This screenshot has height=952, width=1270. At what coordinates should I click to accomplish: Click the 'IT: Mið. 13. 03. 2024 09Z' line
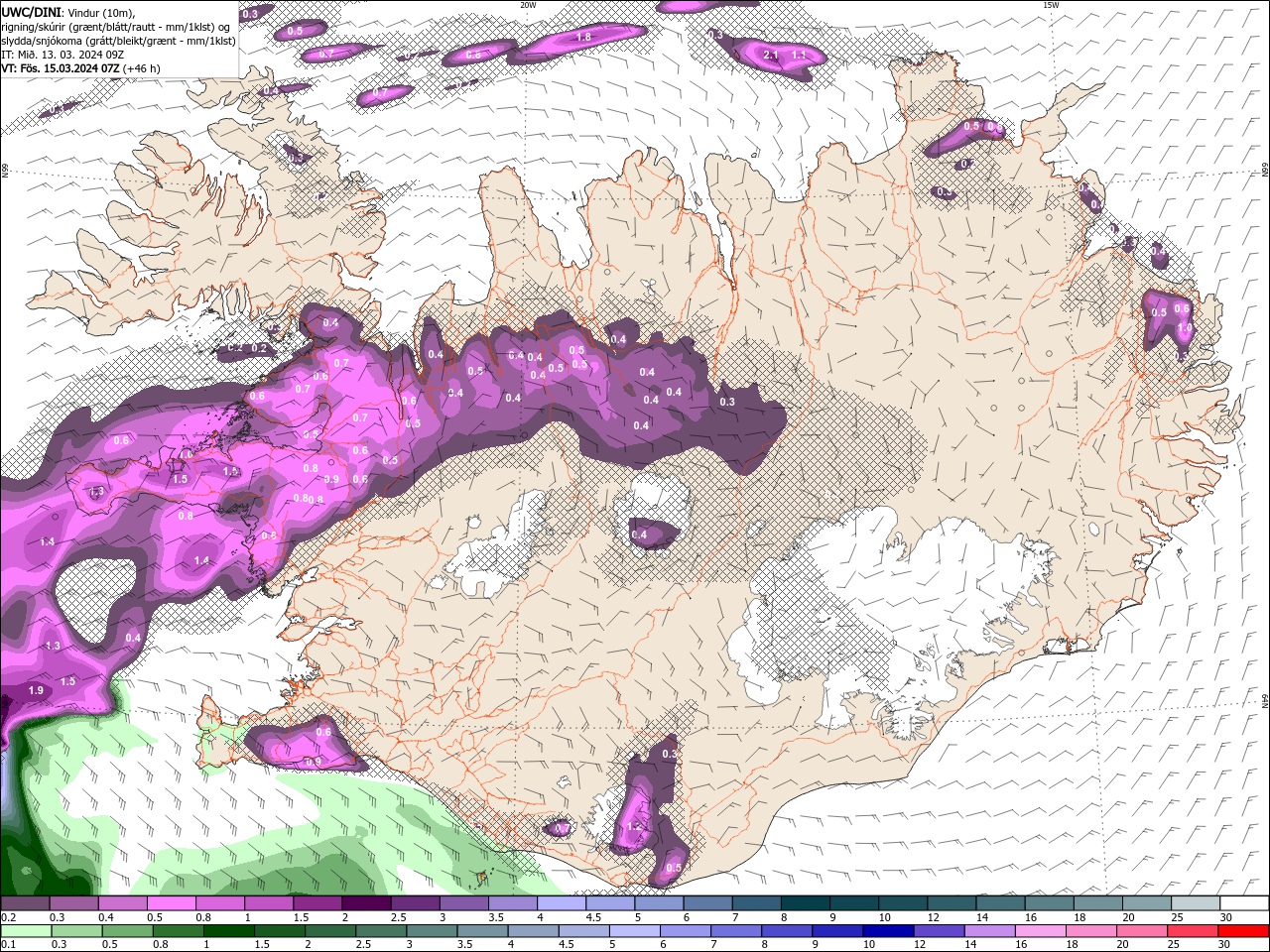[x=62, y=55]
